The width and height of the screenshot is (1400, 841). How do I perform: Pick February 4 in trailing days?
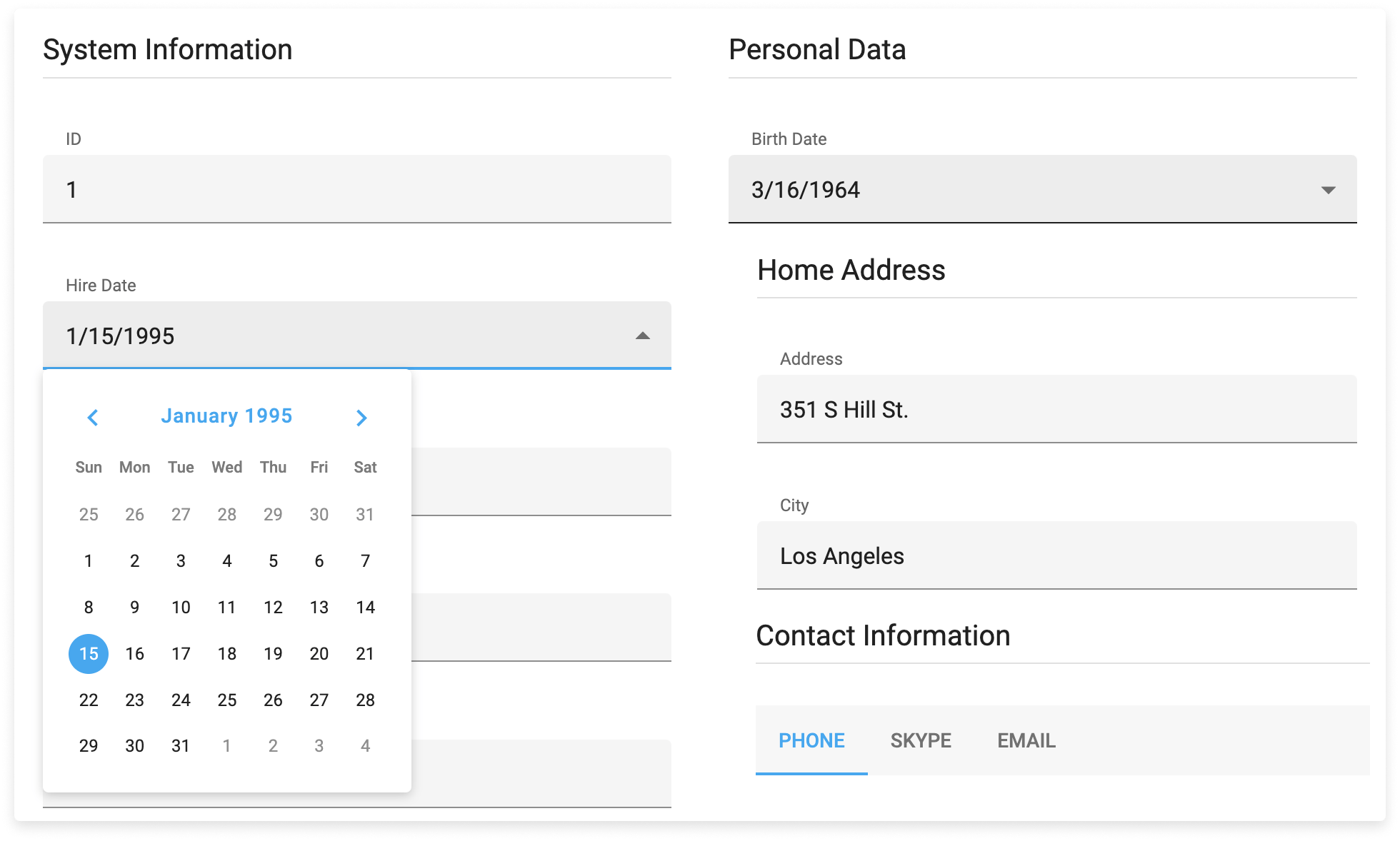(365, 746)
